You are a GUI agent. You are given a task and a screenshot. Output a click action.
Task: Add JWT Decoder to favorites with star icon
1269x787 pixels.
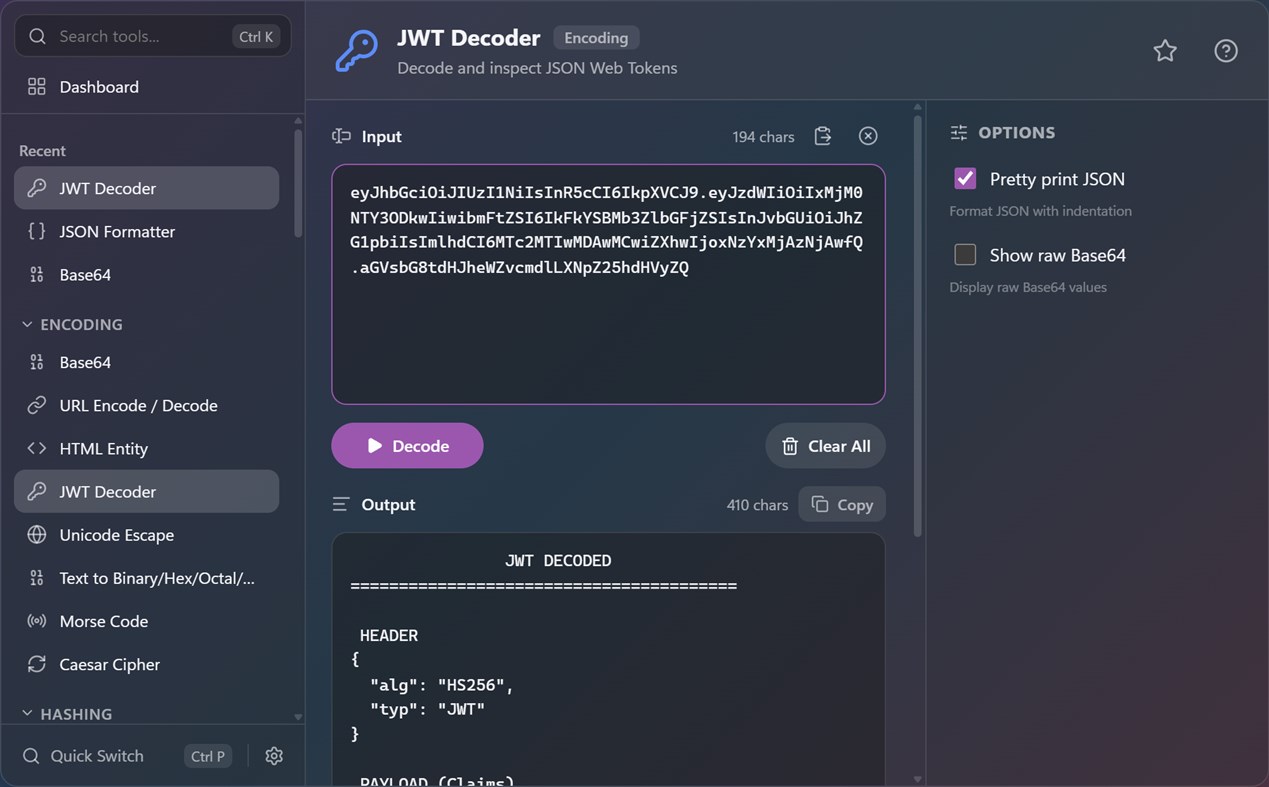click(x=1165, y=51)
